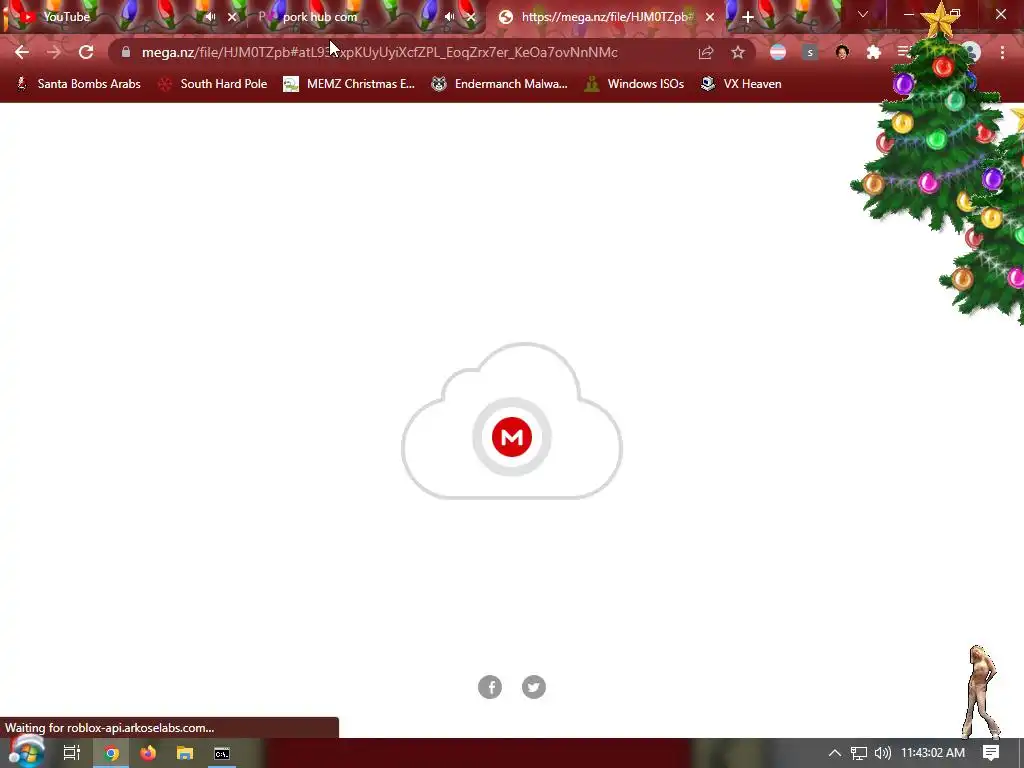Select the mega.nz file tab
Image resolution: width=1024 pixels, height=768 pixels.
tap(604, 17)
